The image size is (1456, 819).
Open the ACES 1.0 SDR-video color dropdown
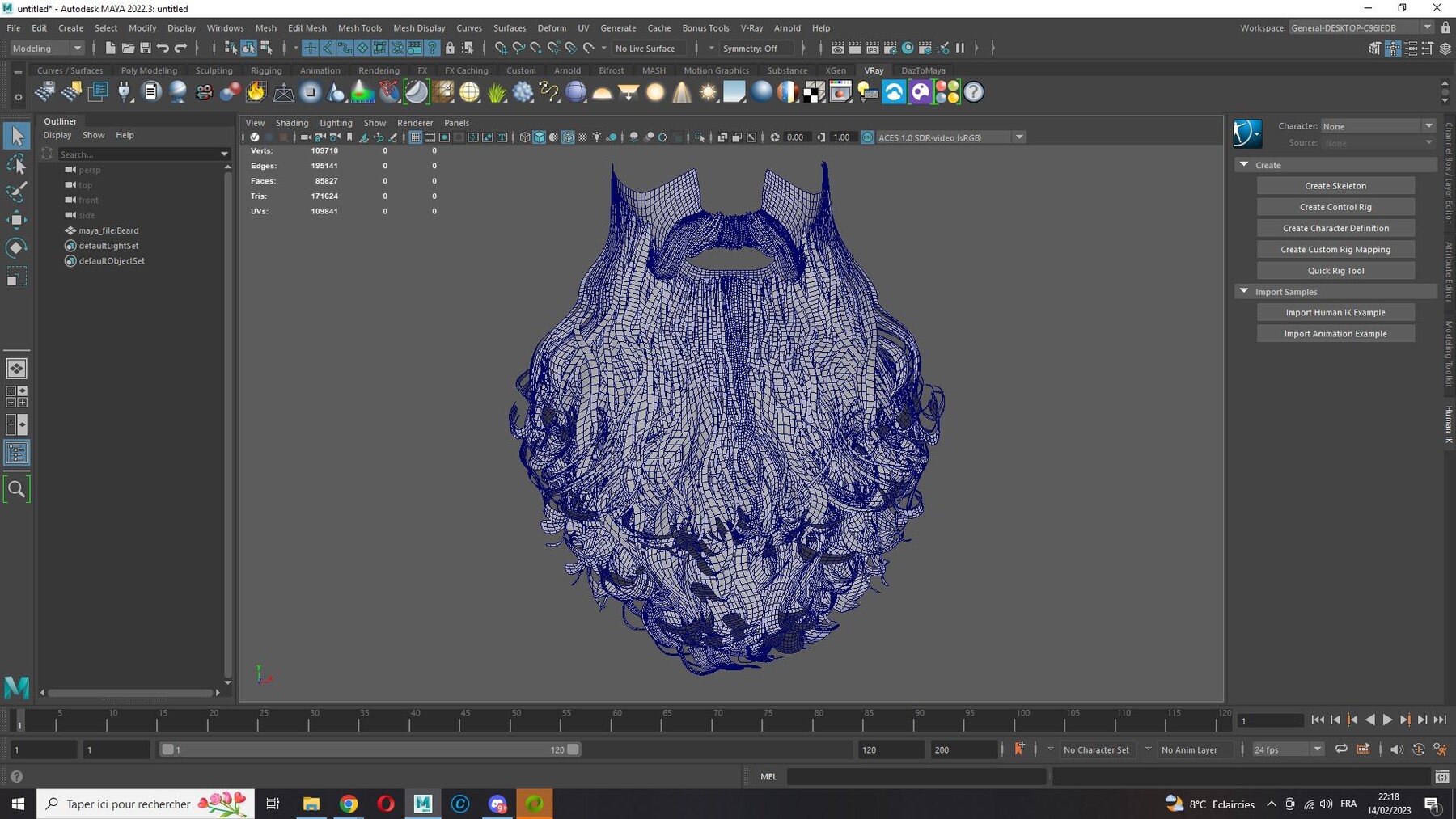coord(950,137)
